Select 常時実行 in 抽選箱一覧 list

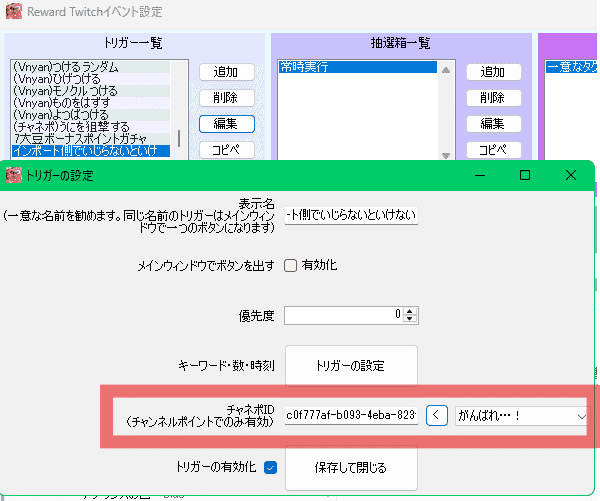[357, 67]
